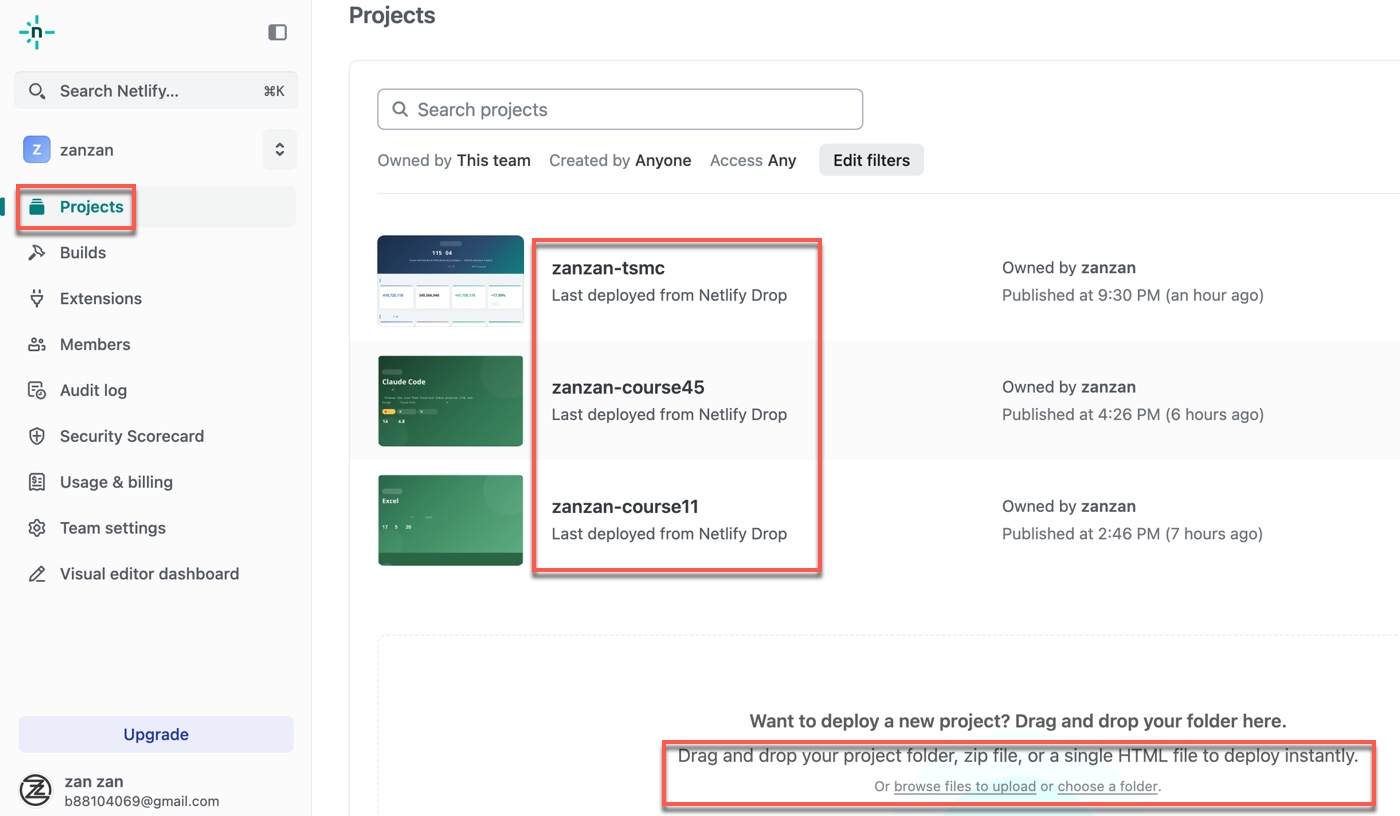Viewport: 1400px width, 816px height.
Task: Click Owned by zanzan in zanzan-course45 row
Action: tap(1069, 387)
